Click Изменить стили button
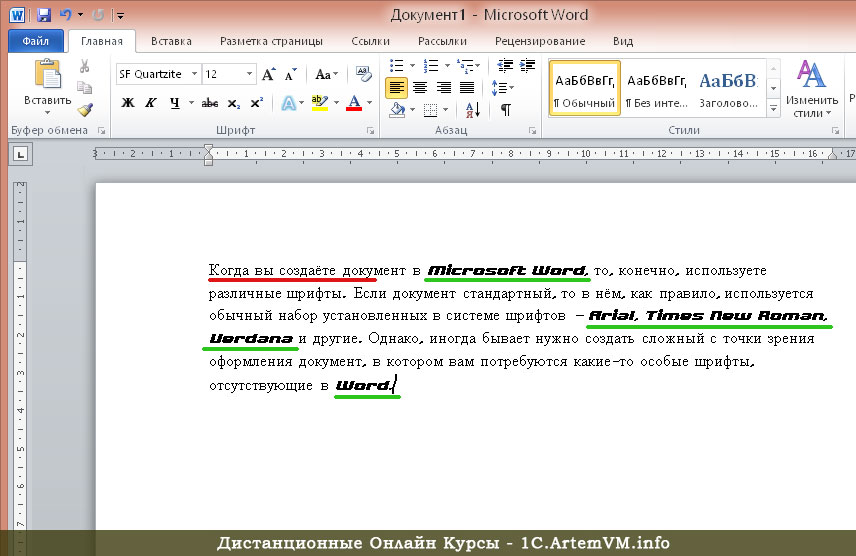The image size is (856, 556). (x=812, y=89)
